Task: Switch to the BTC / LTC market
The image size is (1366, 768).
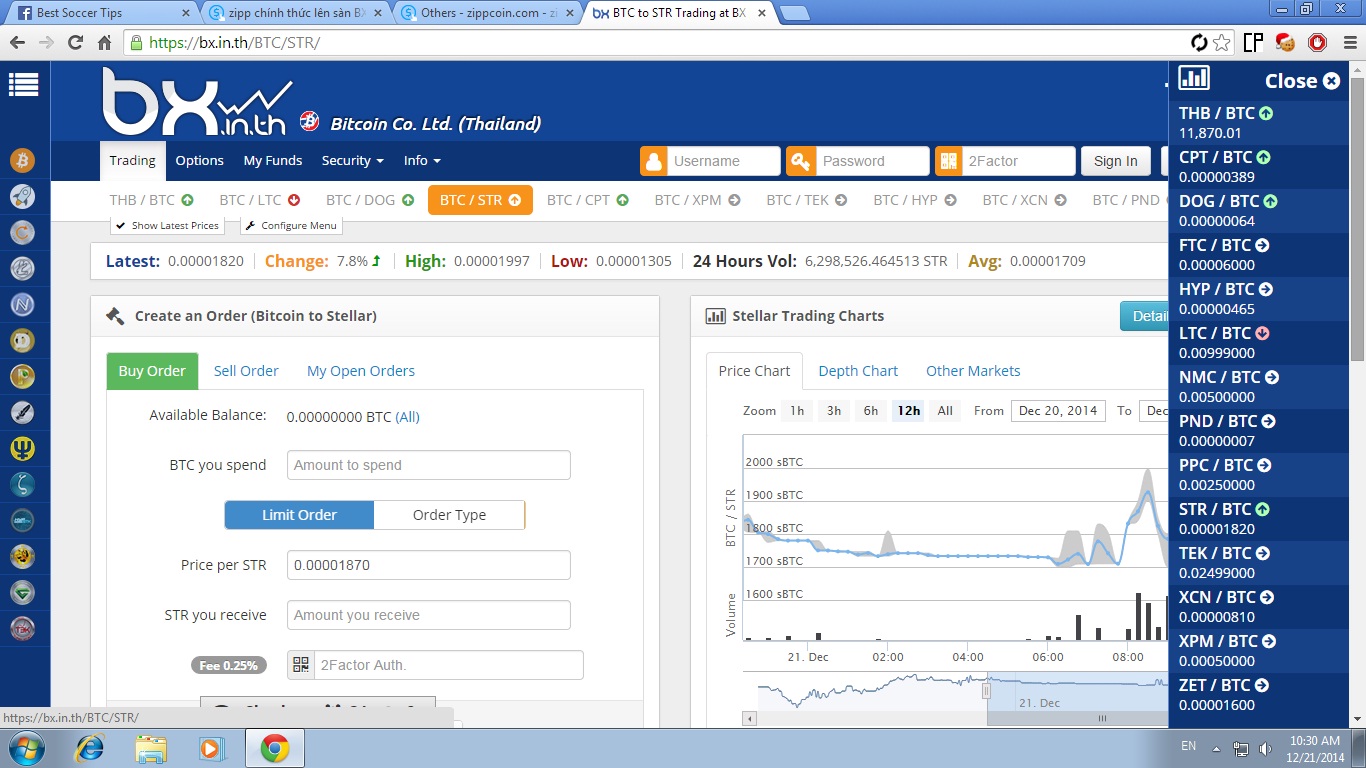Action: pos(260,200)
